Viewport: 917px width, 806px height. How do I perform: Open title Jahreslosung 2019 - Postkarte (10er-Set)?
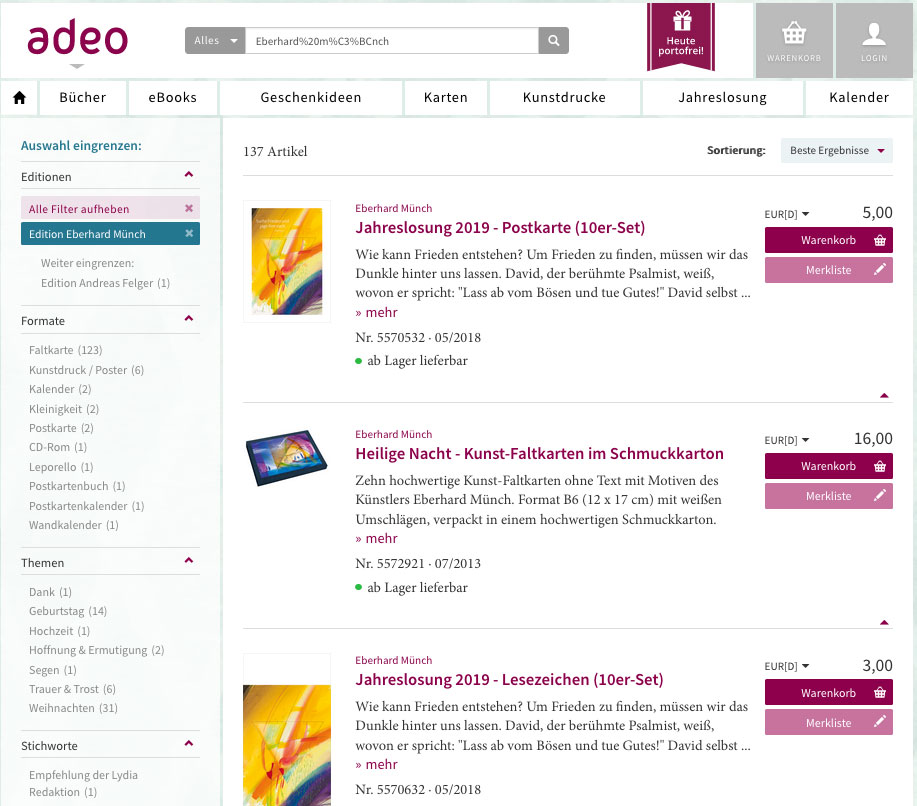click(500, 228)
